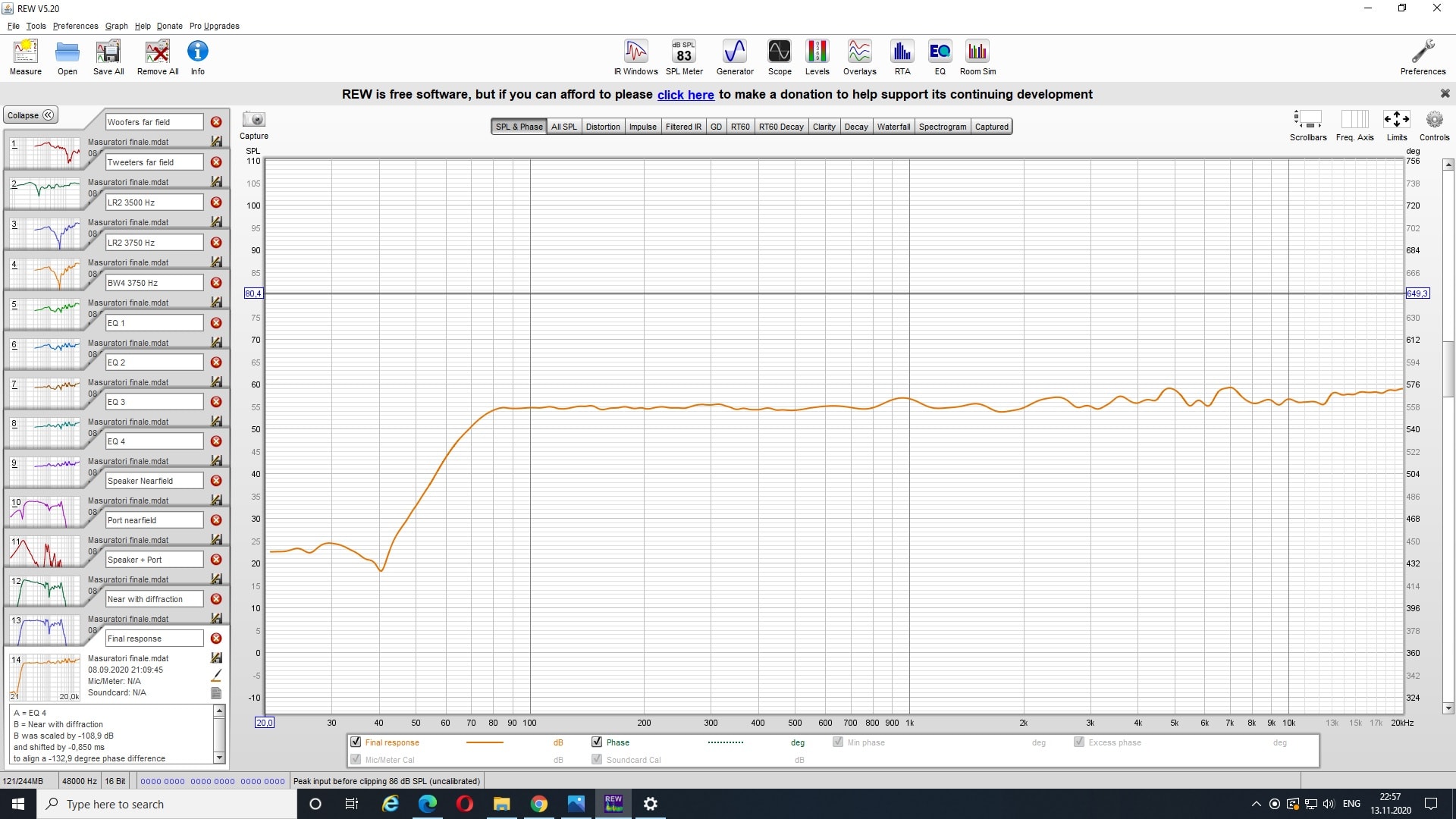
Task: Uncheck the Final response trace checkbox
Action: tap(356, 742)
